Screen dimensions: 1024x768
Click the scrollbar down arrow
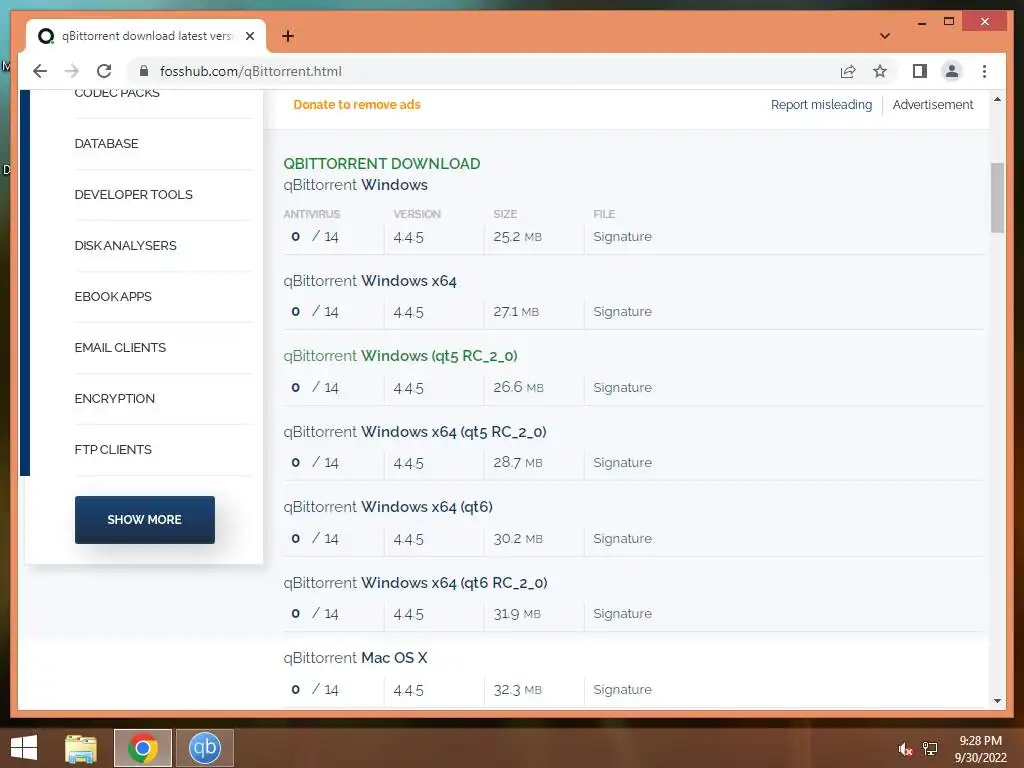[997, 701]
